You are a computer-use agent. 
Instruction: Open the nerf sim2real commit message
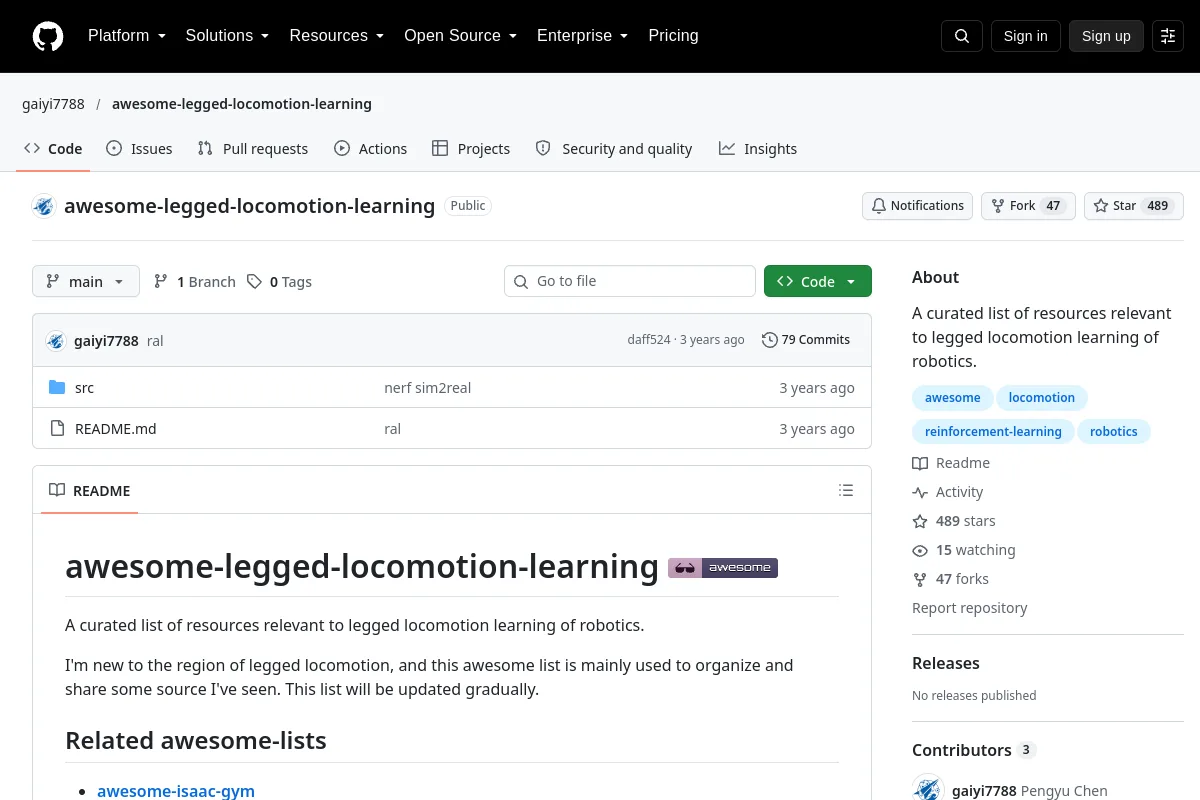[427, 388]
